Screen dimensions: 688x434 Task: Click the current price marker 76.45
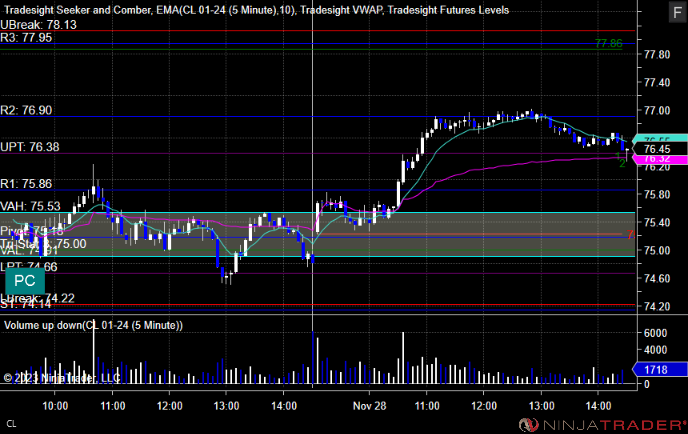coord(659,149)
